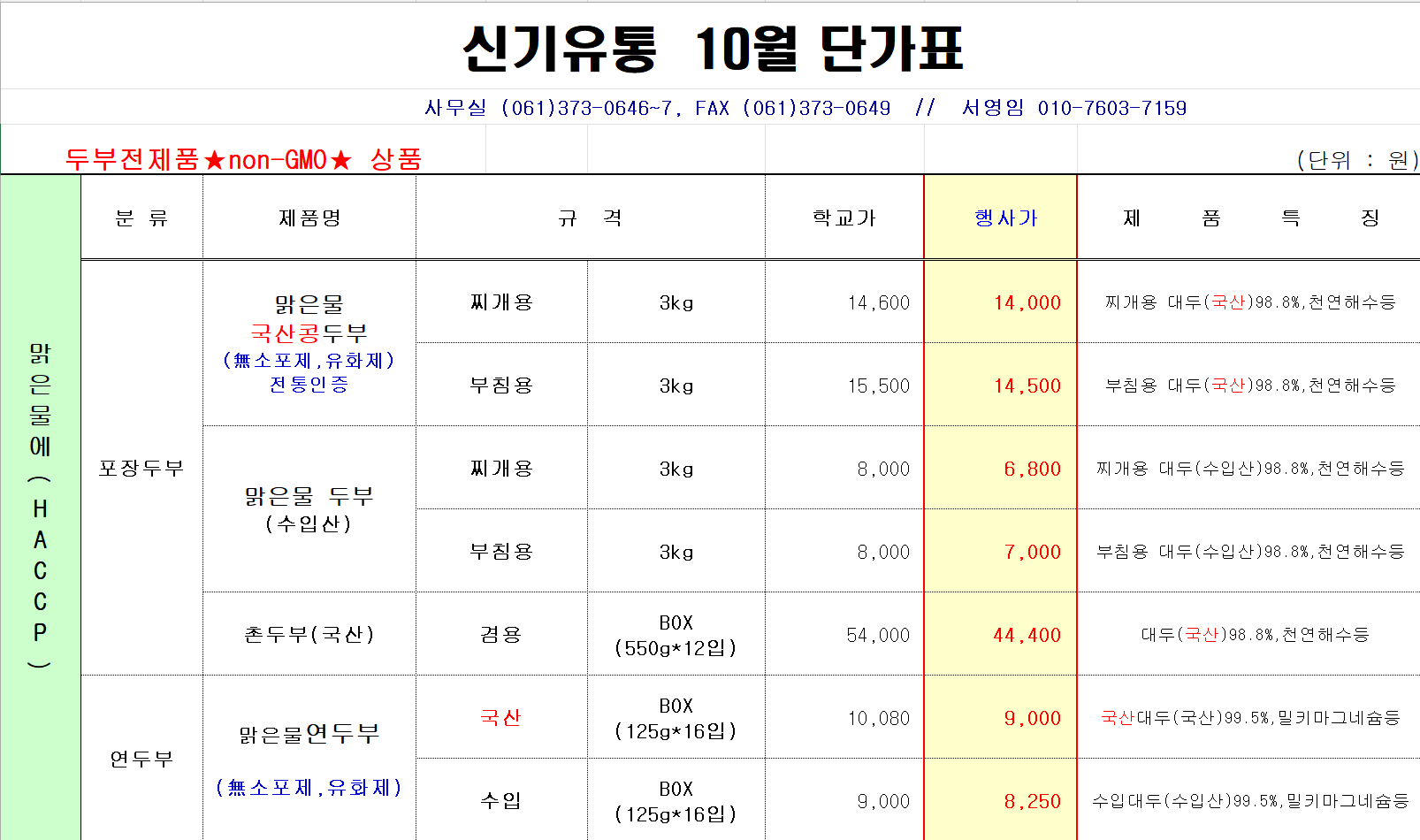The image size is (1420, 840).
Task: Click the 학교가 column header
Action: pyautogui.click(x=844, y=218)
